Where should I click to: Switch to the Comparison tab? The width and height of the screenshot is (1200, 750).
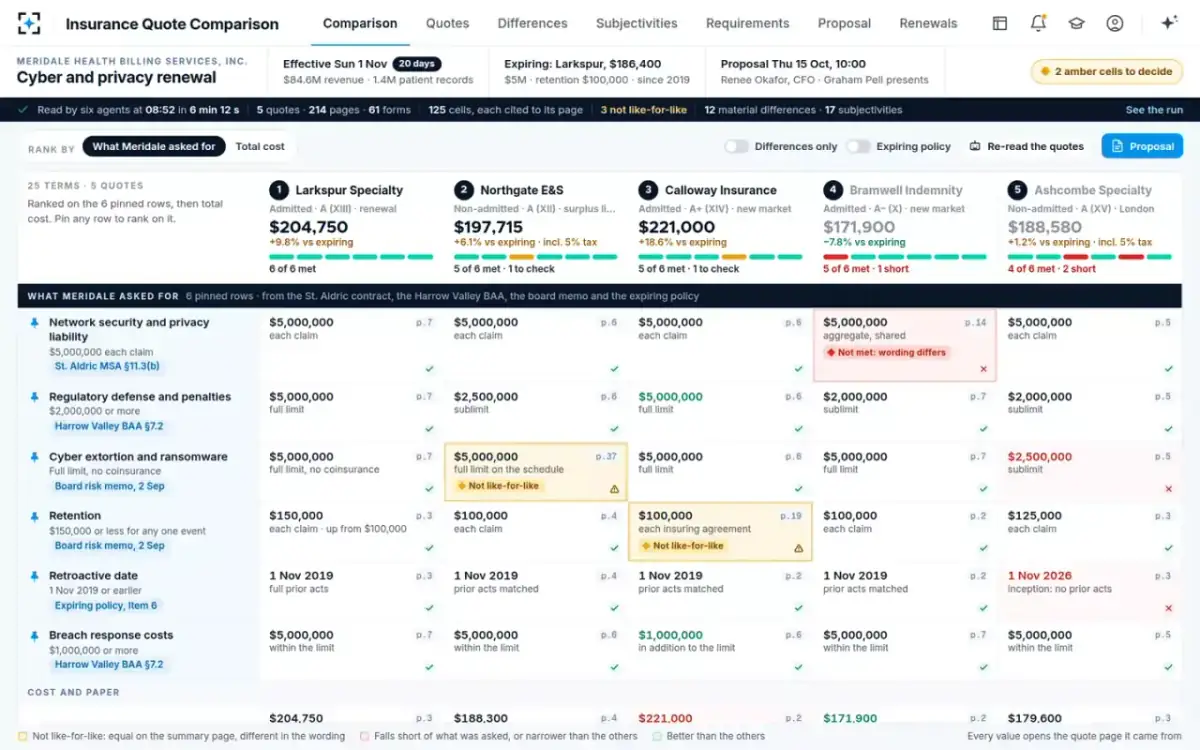(360, 23)
